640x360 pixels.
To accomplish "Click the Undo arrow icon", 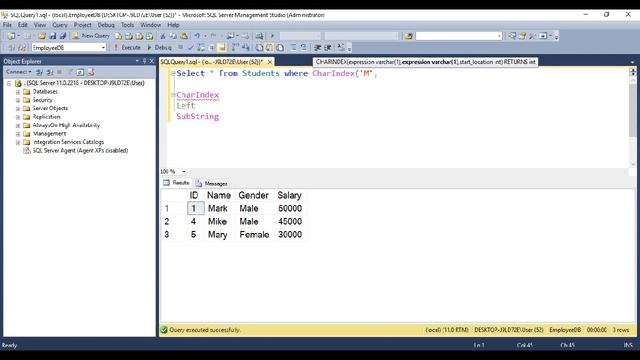I will [x=197, y=36].
